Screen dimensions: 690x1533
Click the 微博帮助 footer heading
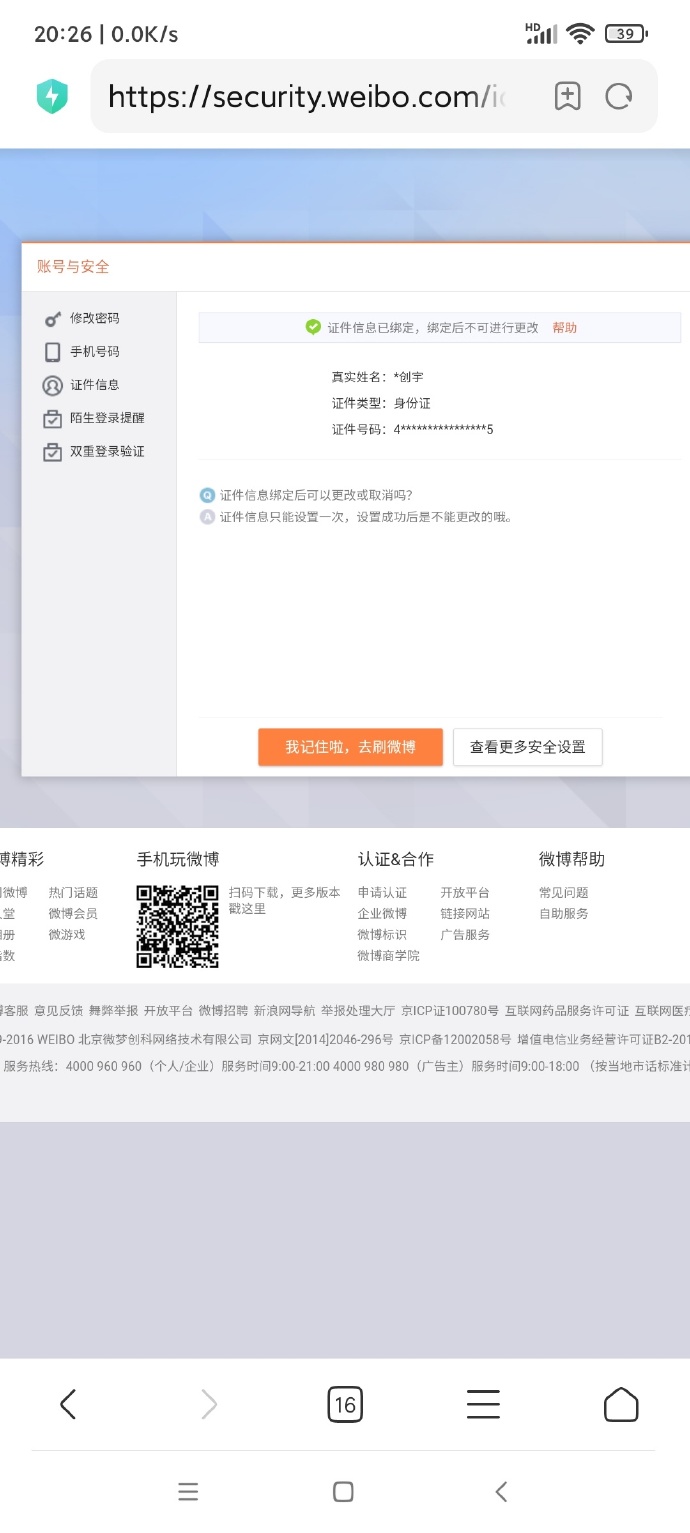coord(572,859)
